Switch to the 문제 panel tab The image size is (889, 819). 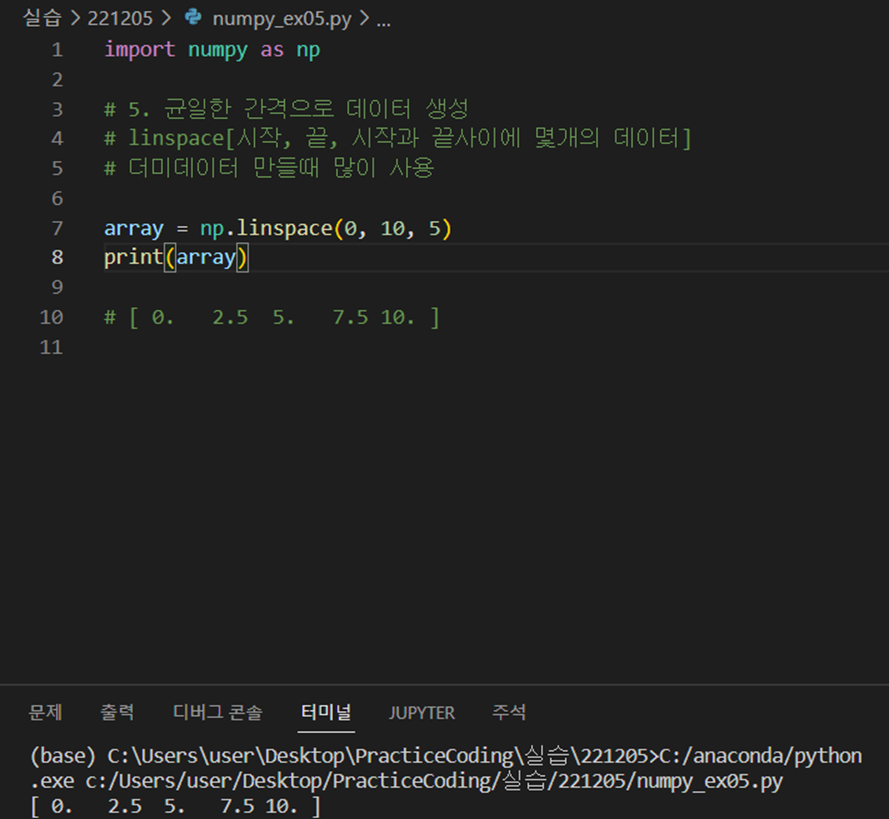click(x=45, y=712)
